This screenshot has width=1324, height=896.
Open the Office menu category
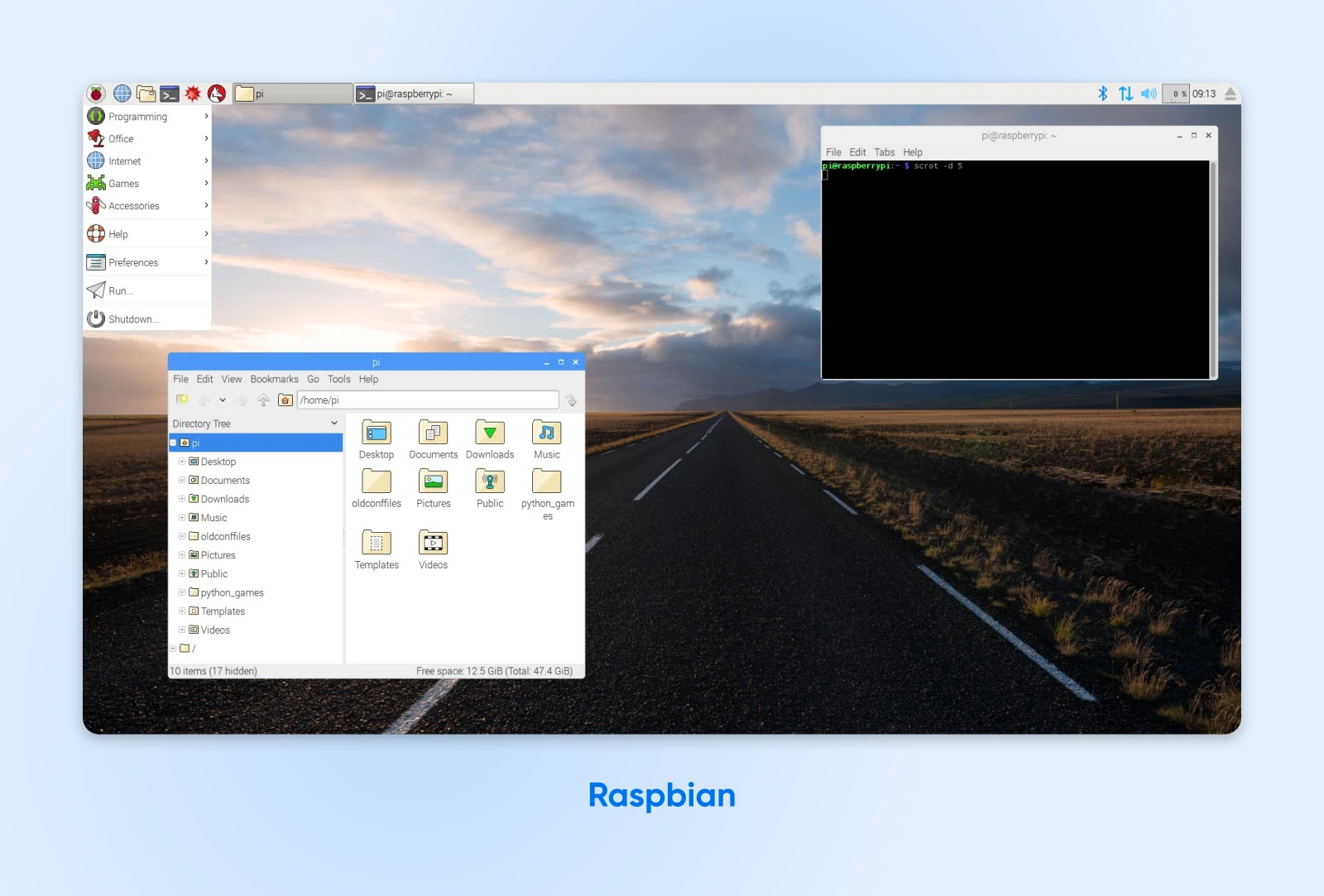(x=147, y=139)
